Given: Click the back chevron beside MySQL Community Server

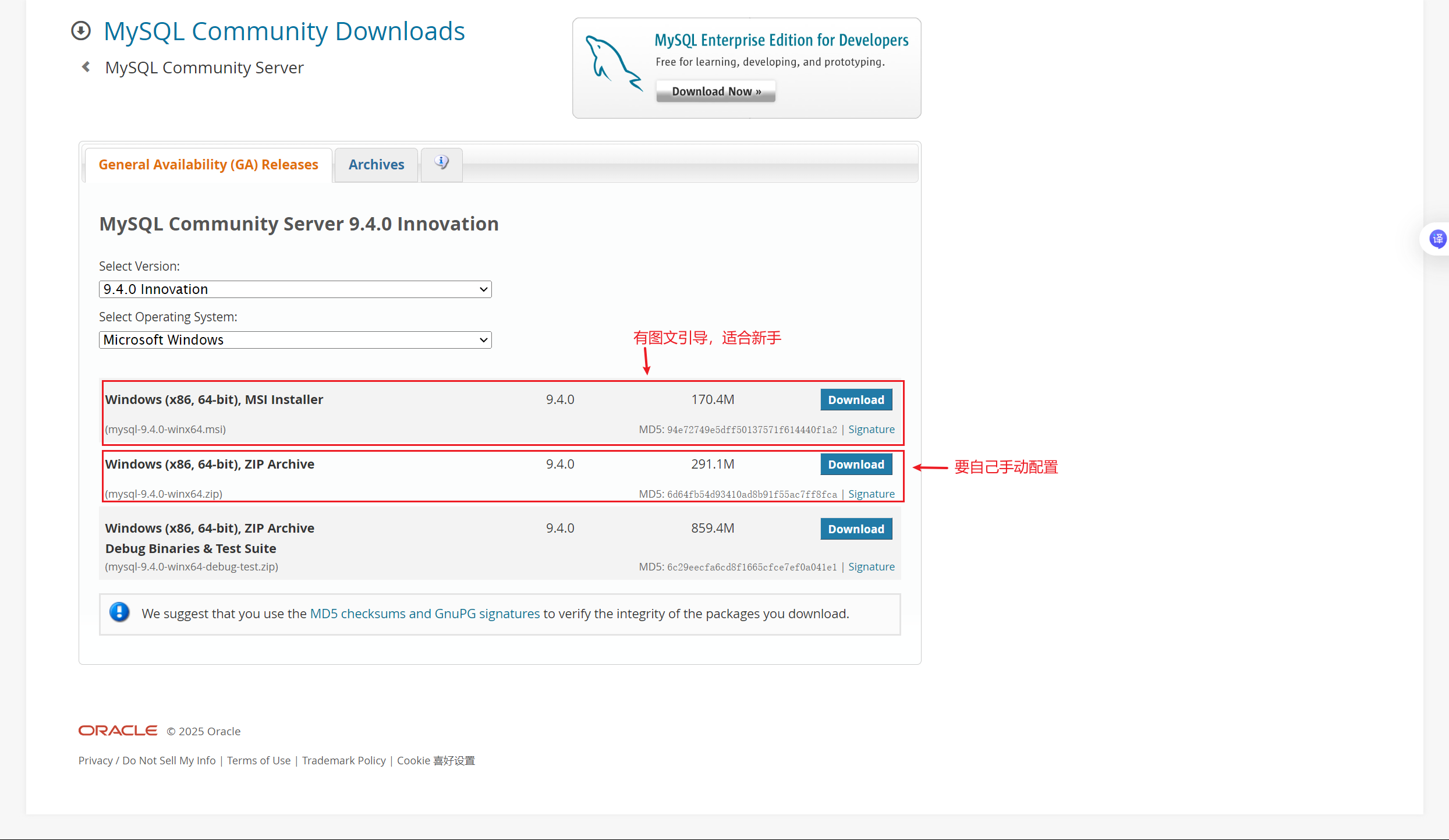Looking at the screenshot, I should point(86,67).
